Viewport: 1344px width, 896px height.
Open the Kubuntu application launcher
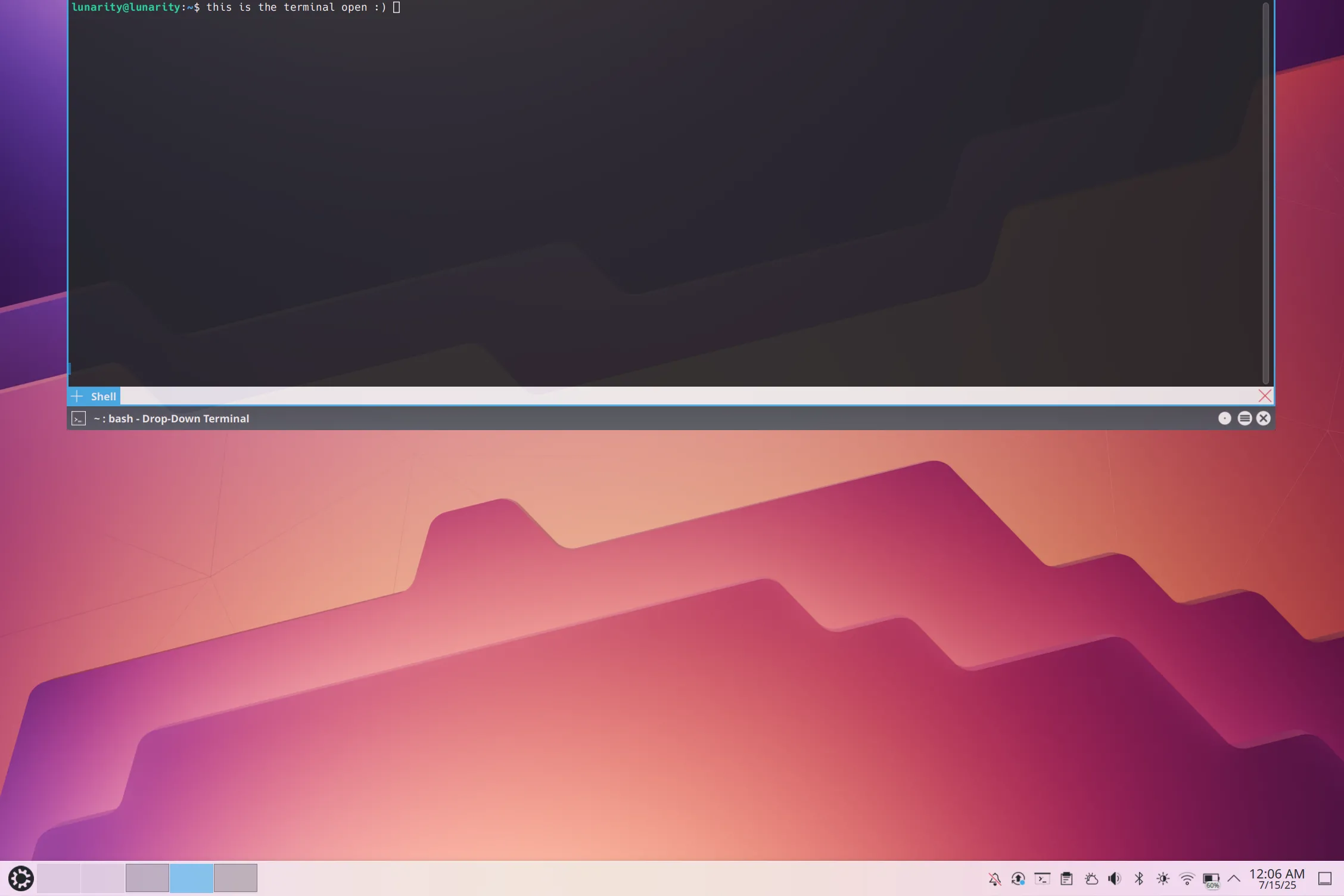point(21,878)
